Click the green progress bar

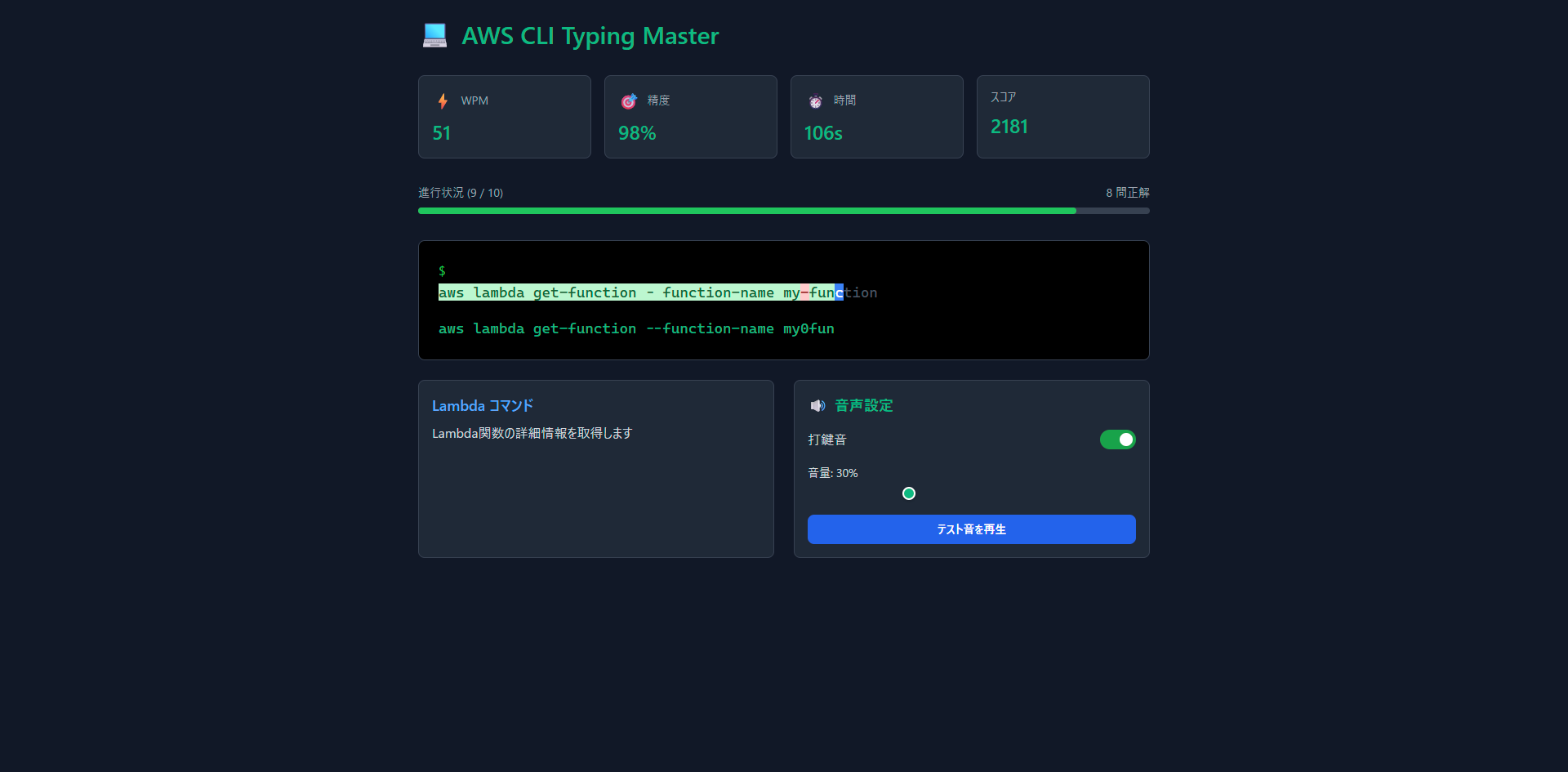746,211
